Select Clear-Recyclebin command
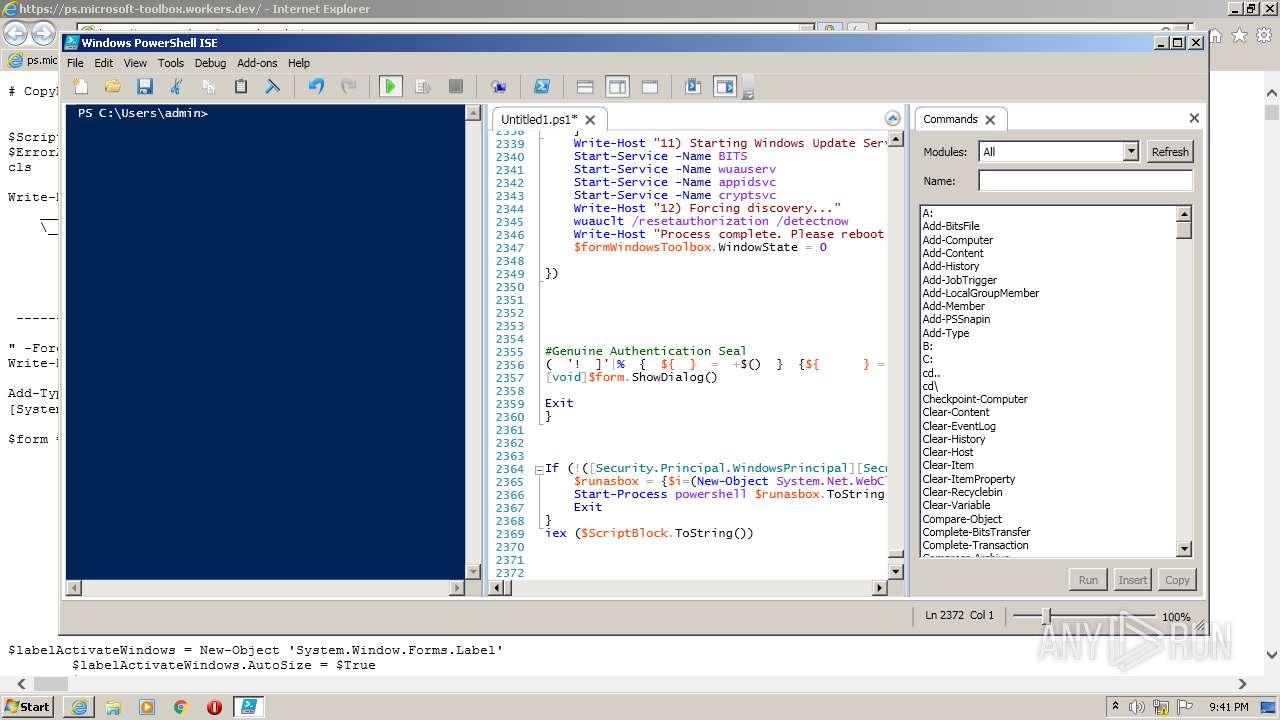This screenshot has width=1280, height=720. (x=962, y=492)
